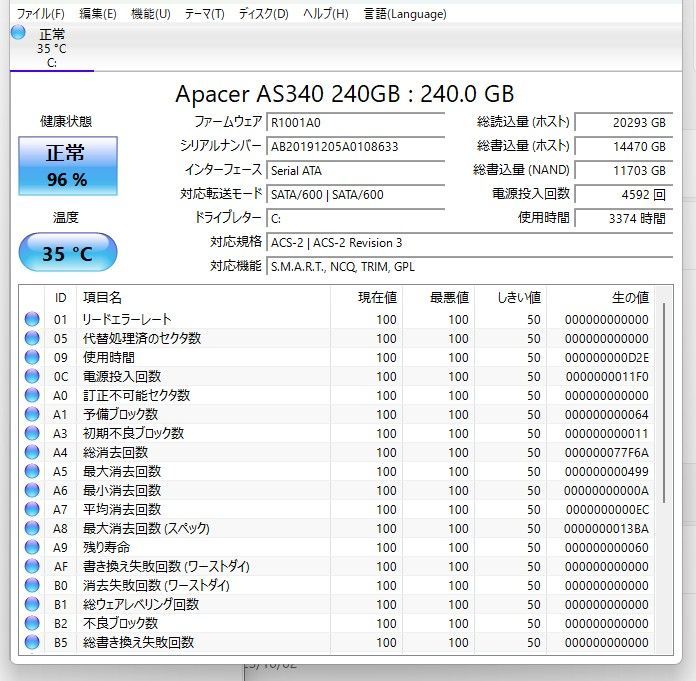Click status orb for A7 平均消去回数
This screenshot has width=696, height=681.
[32, 509]
